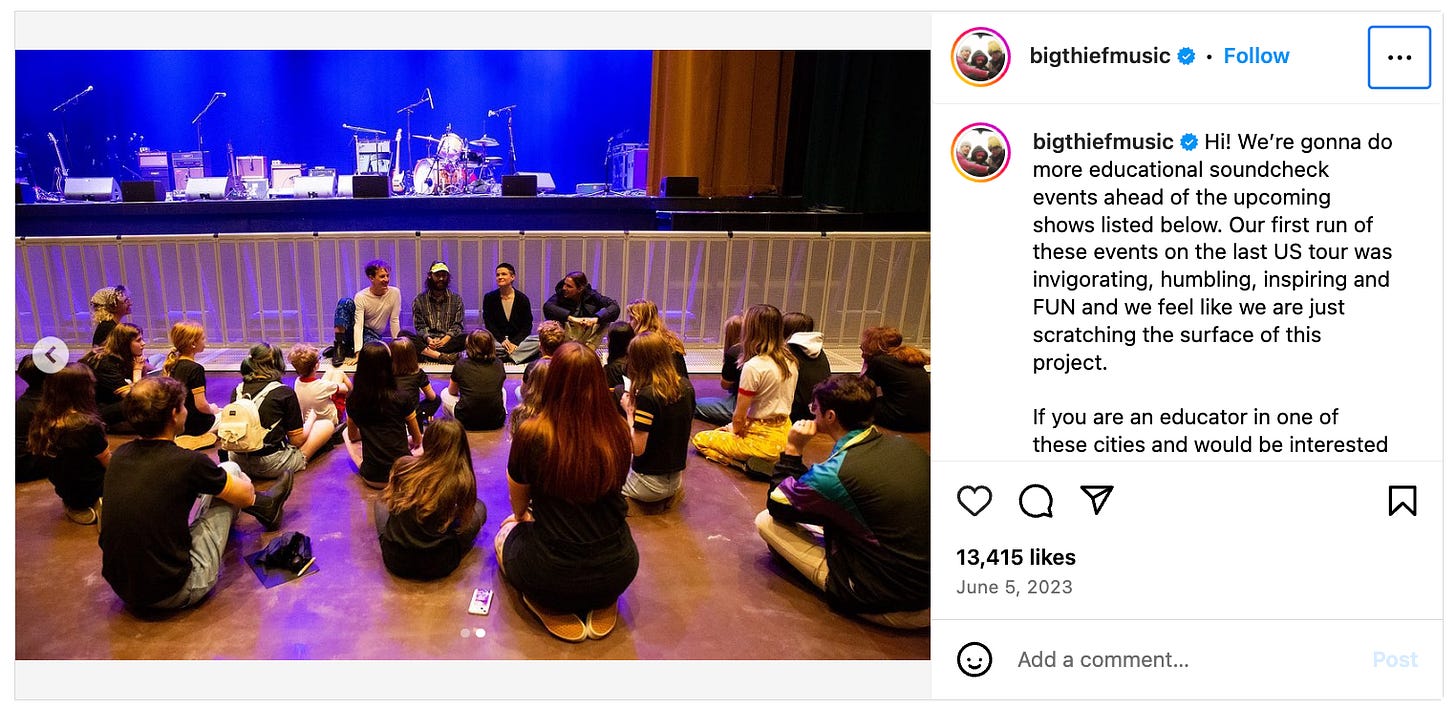Screen dimensions: 1456x711
Task: Open bigthiefmusic username in caption
Action: [x=1103, y=141]
